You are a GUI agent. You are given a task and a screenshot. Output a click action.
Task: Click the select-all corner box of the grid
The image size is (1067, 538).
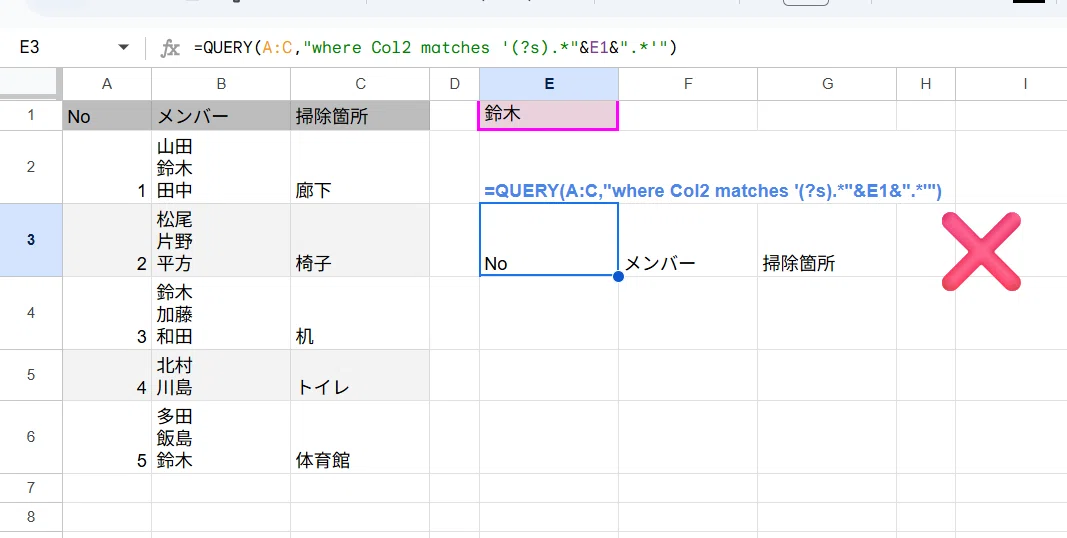click(x=31, y=84)
